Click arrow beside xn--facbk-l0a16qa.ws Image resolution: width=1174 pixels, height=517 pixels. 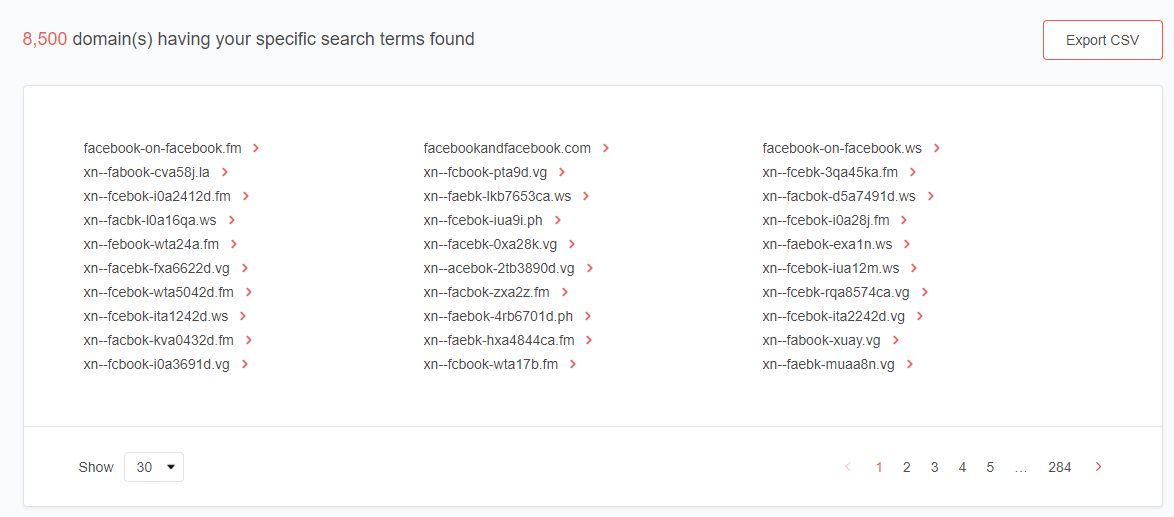point(231,220)
